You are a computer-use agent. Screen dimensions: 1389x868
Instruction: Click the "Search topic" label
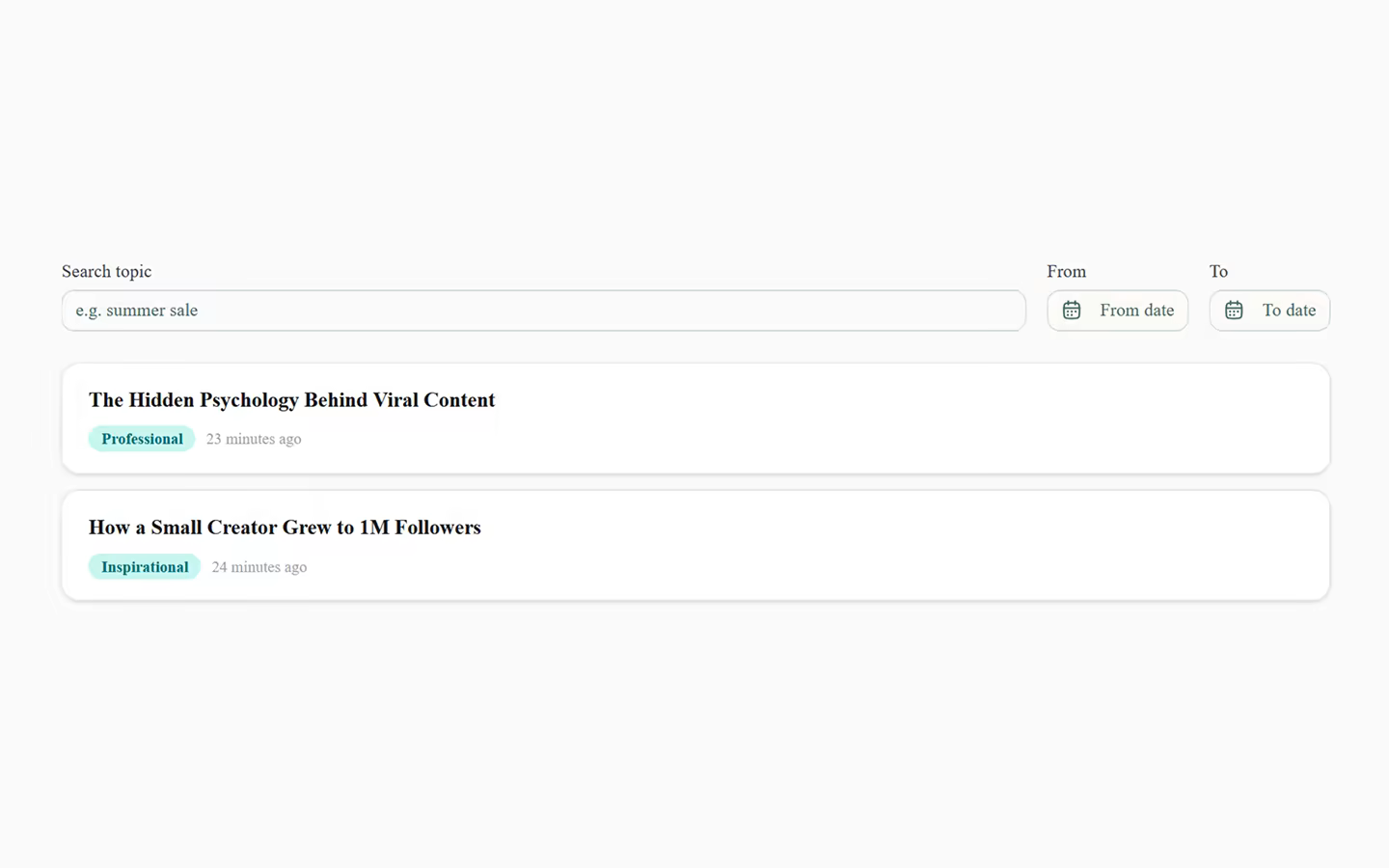tap(106, 271)
